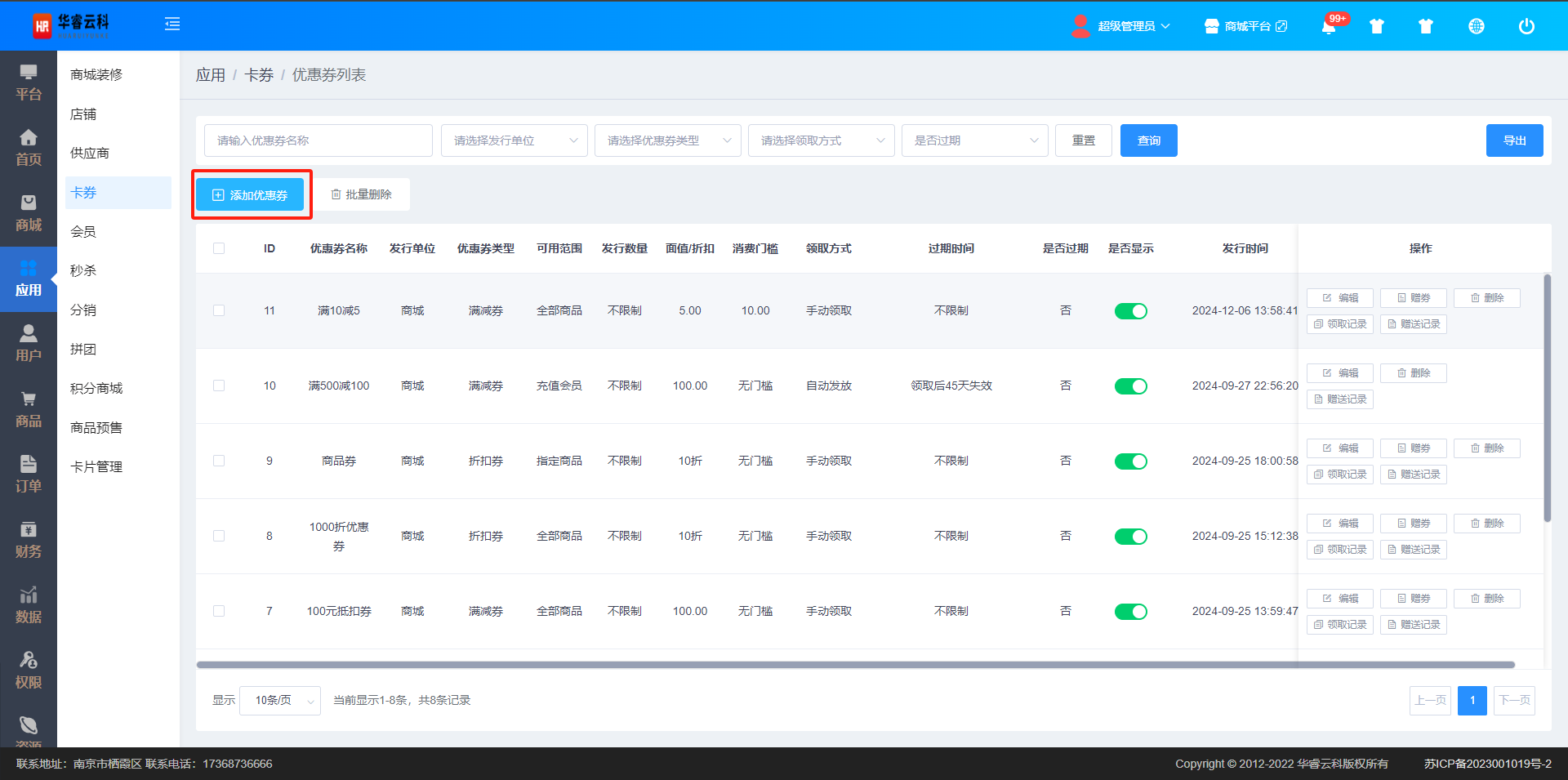Click the 添加优惠券 button
This screenshot has height=780, width=1568.
point(250,195)
